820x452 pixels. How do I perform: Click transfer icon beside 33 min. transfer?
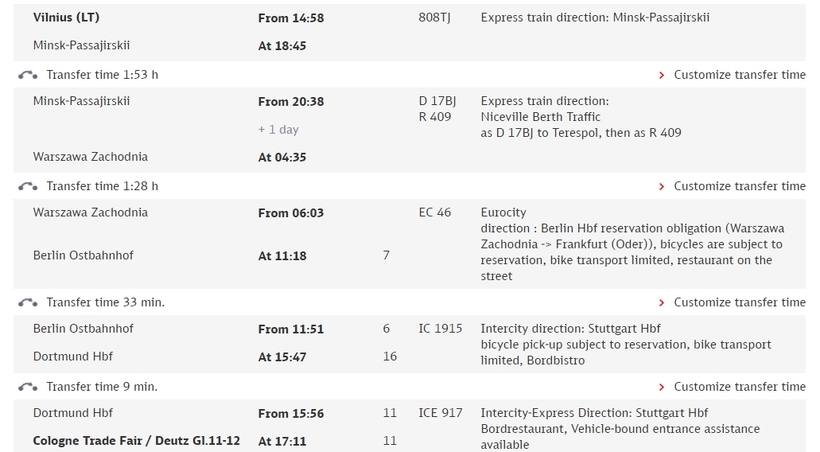coord(28,303)
